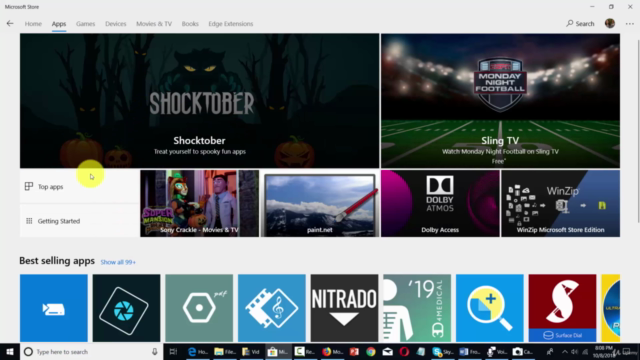The height and width of the screenshot is (360, 640).
Task: Click the taskbar search box
Action: [91, 351]
